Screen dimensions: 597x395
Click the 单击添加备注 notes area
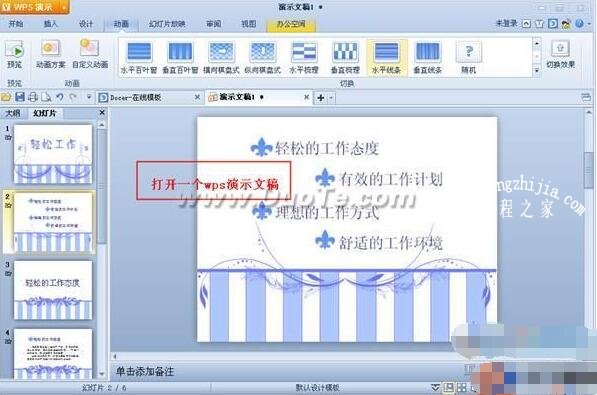click(x=145, y=371)
